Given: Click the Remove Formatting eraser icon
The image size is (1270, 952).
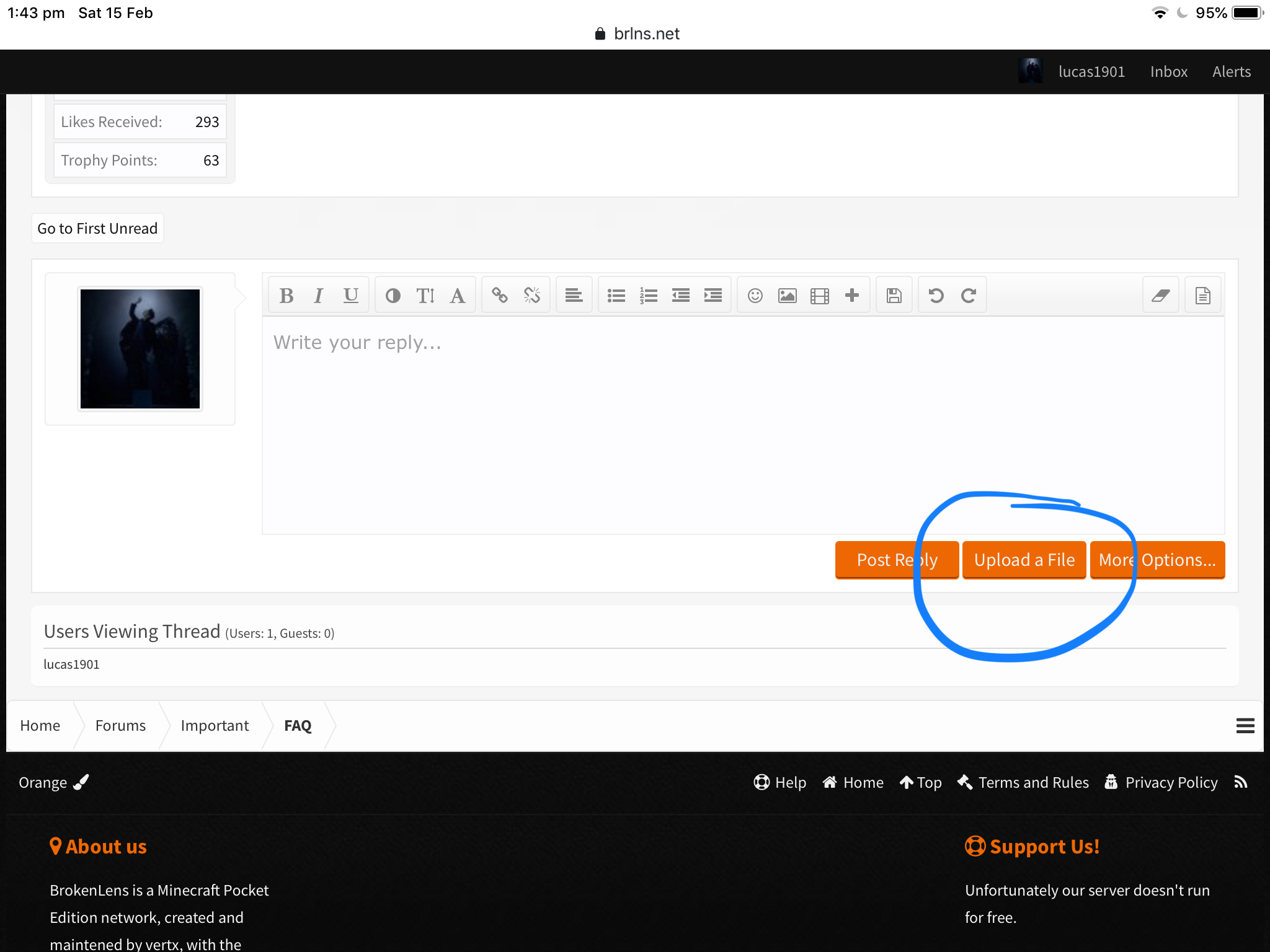Looking at the screenshot, I should (x=1161, y=296).
